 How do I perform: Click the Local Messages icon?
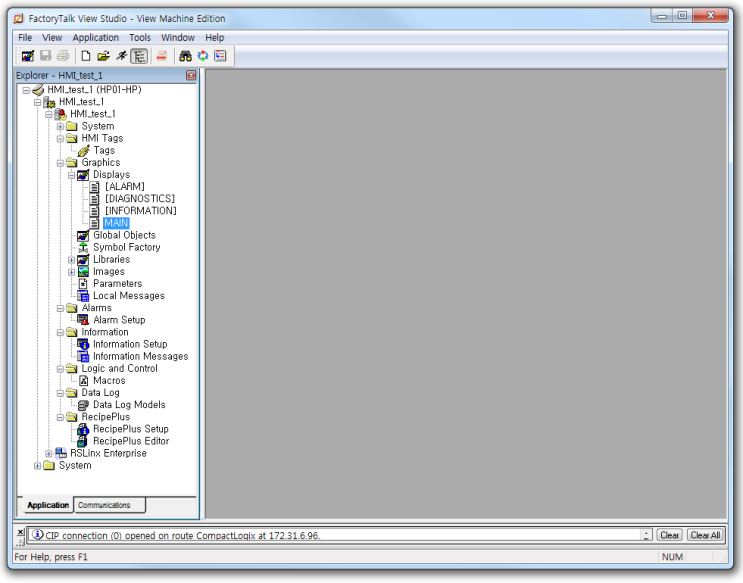(83, 296)
